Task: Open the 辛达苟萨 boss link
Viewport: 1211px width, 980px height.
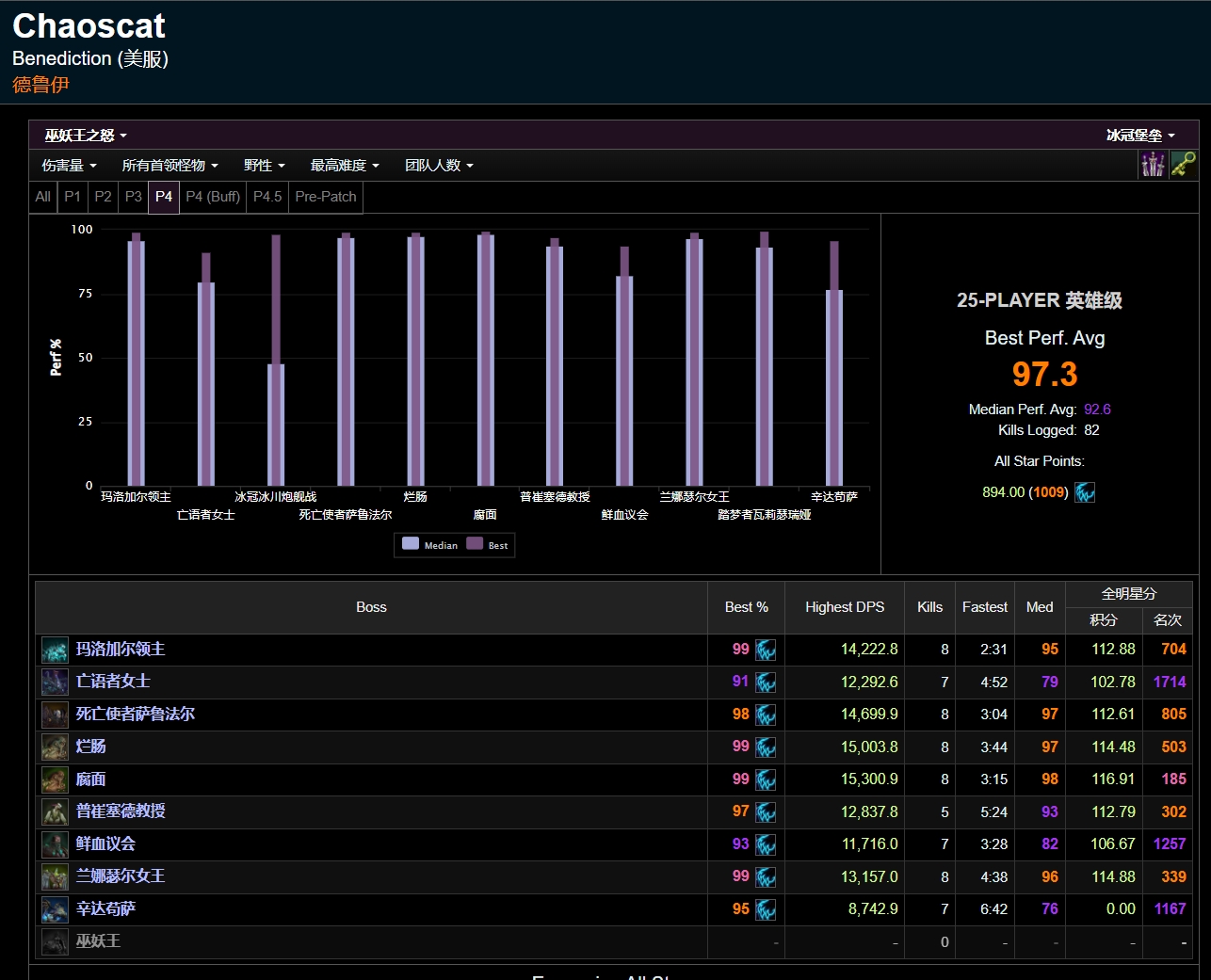Action: pyautogui.click(x=105, y=909)
